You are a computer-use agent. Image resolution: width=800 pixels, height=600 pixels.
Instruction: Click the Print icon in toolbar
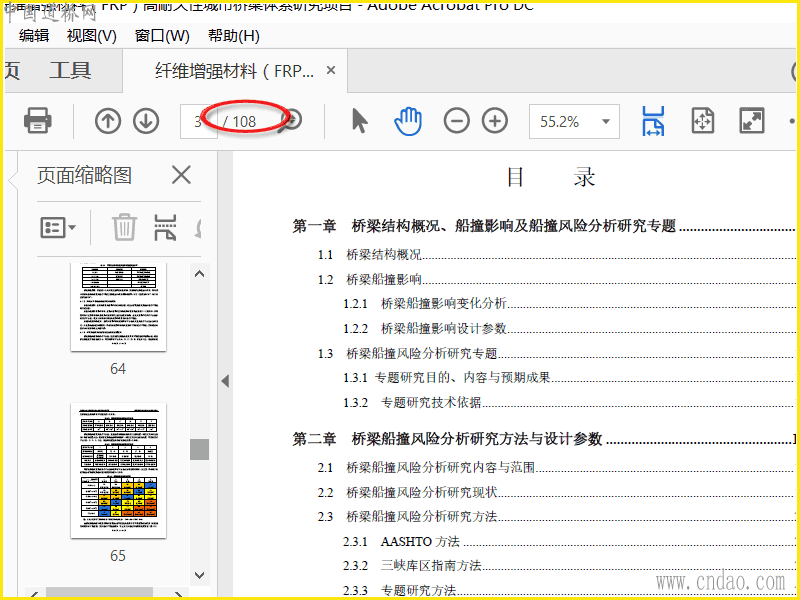38,121
